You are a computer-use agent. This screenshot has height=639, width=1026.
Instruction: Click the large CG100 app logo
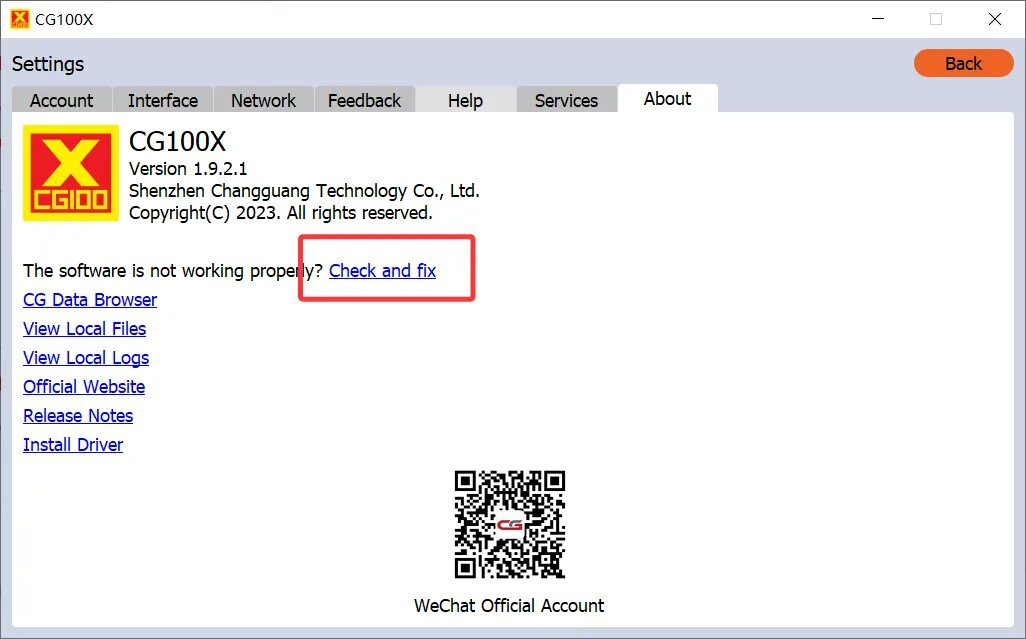tap(71, 173)
